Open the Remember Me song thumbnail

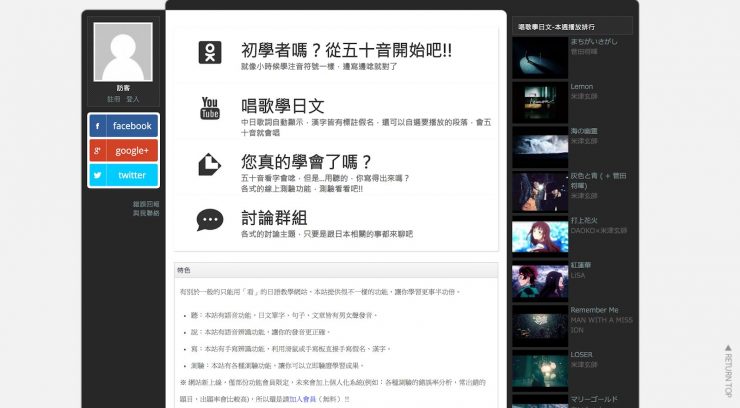(x=540, y=325)
